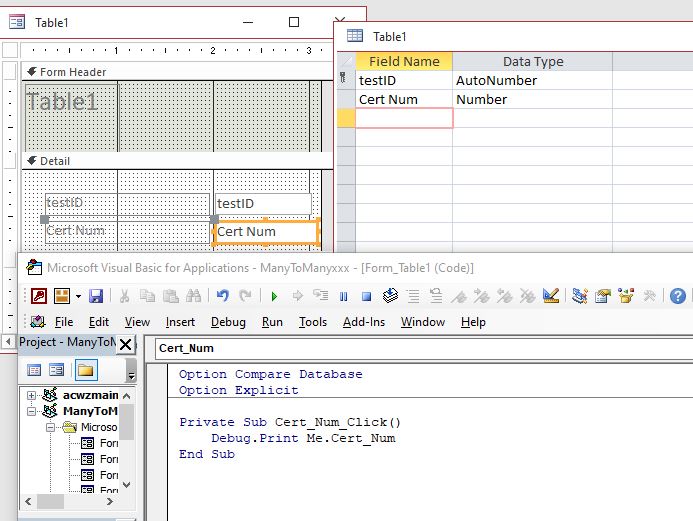Screen dimensions: 693x521
Task: Click the Call Stack icon in toolbar
Action: point(390,295)
